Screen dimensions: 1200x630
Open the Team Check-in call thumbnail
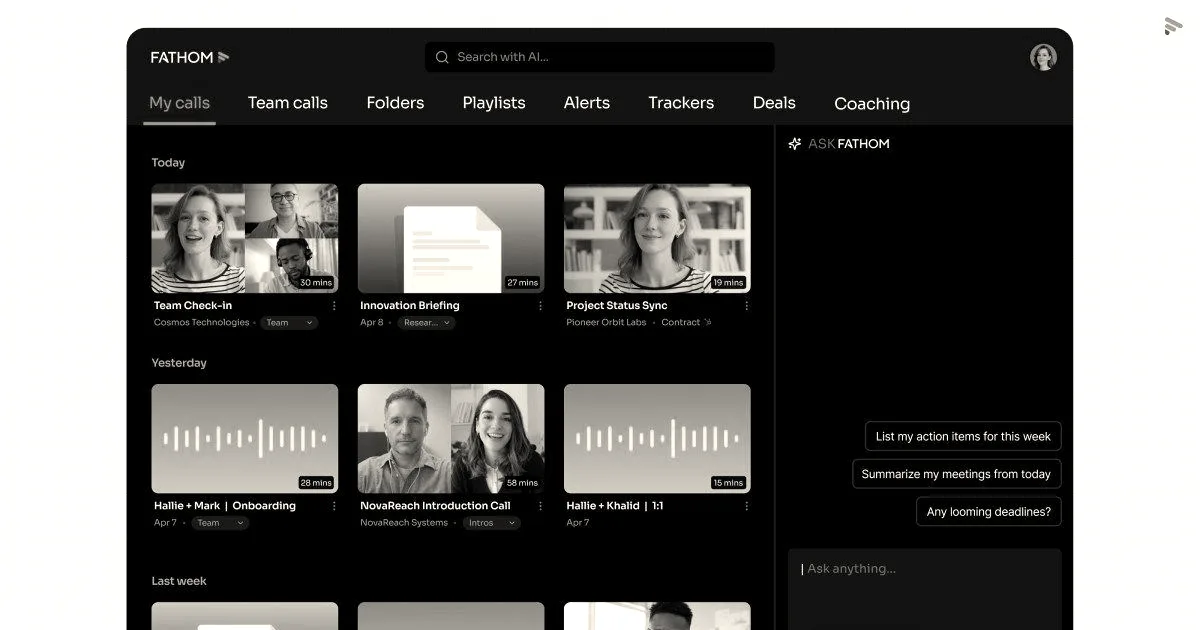(245, 238)
